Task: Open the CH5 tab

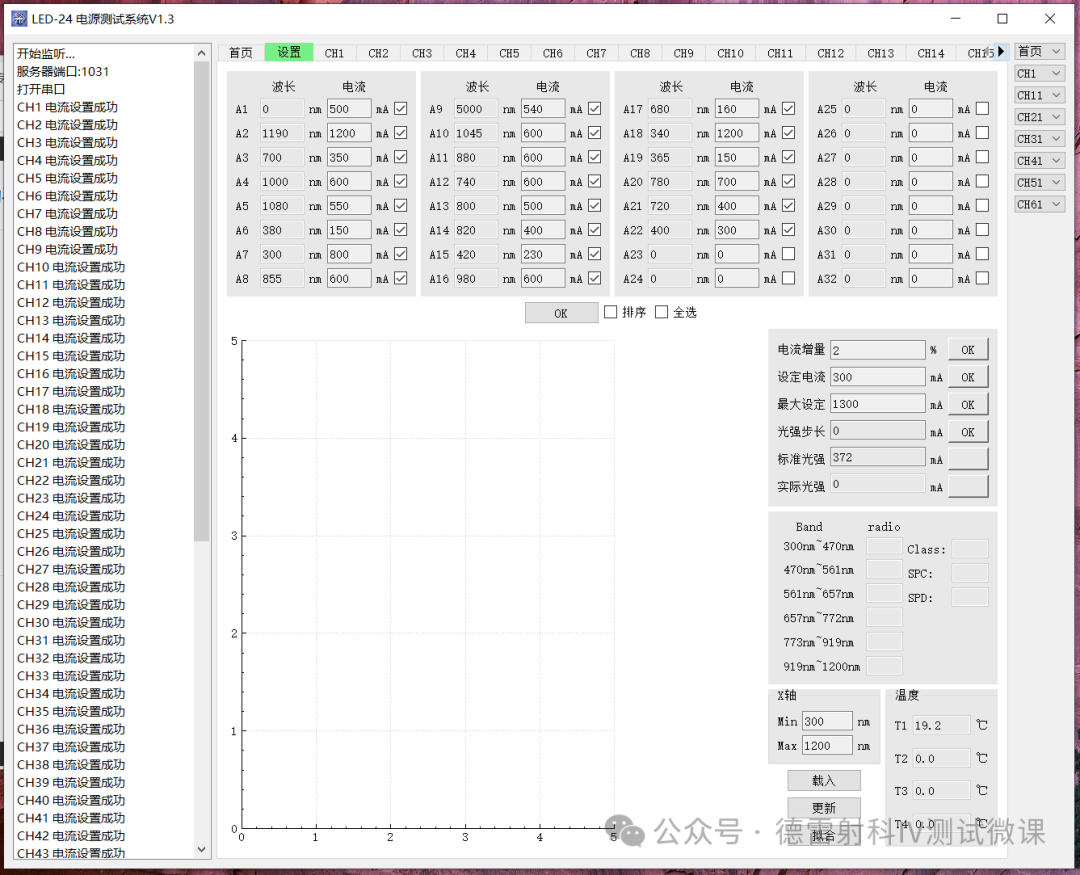Action: coord(509,53)
